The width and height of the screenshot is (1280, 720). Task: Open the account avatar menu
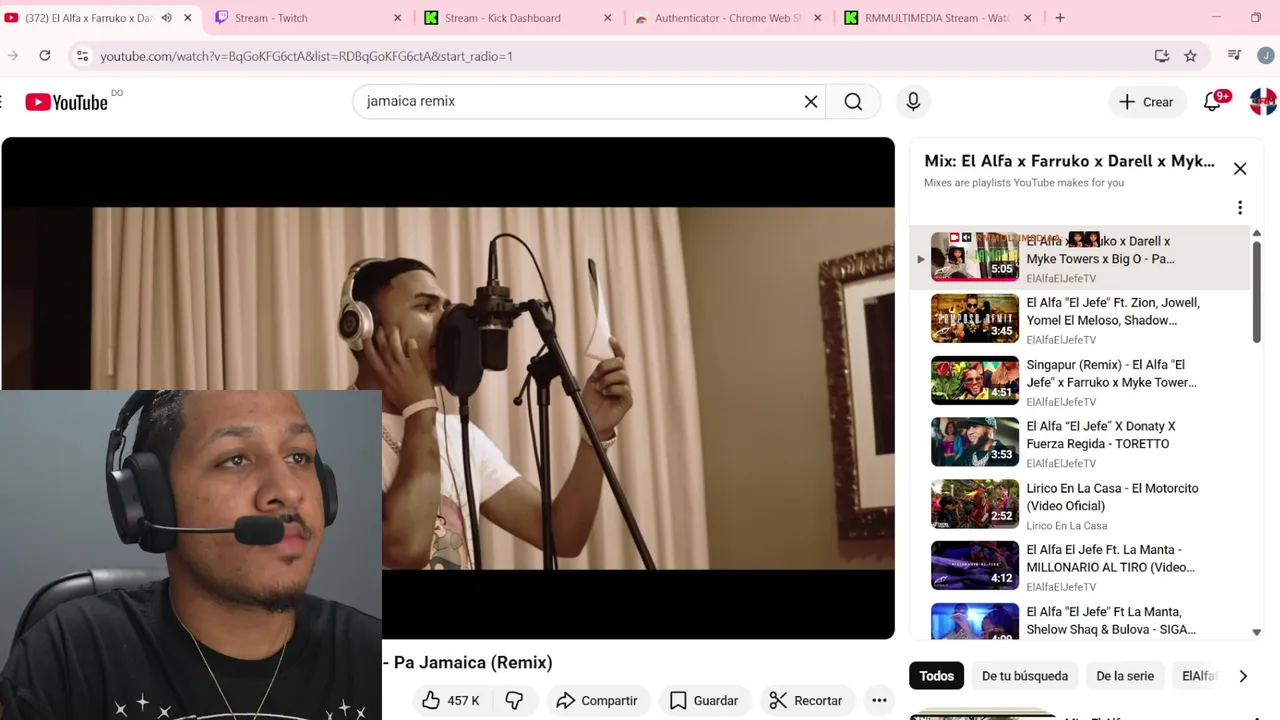pos(1263,101)
